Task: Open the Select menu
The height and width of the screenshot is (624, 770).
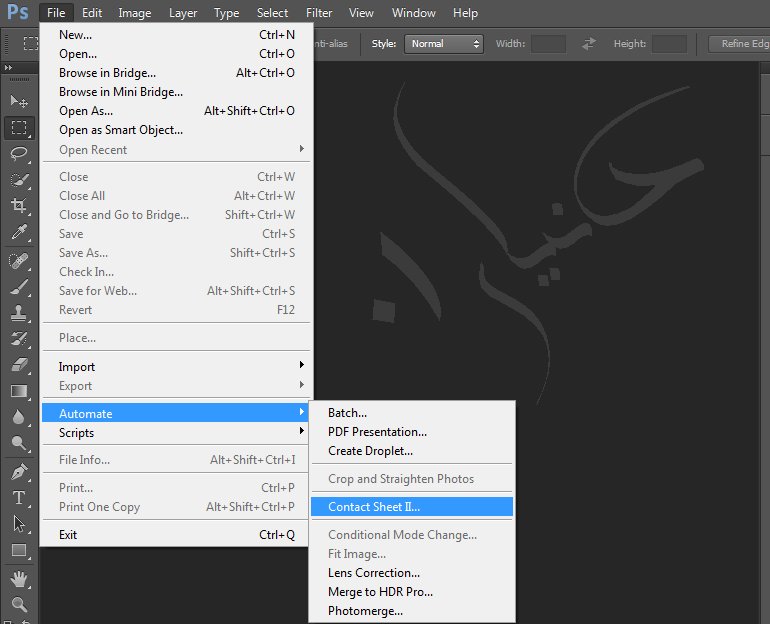Action: 272,13
